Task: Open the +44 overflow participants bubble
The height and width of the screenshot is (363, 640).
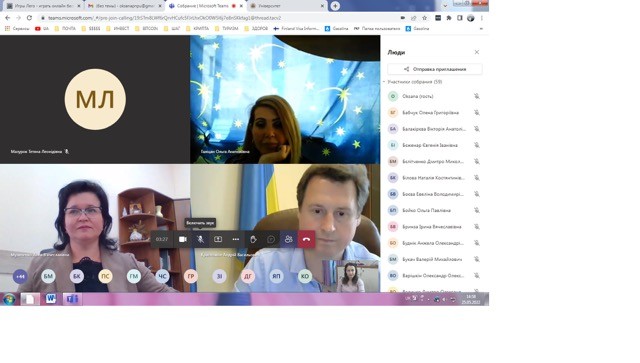Action: (20, 276)
